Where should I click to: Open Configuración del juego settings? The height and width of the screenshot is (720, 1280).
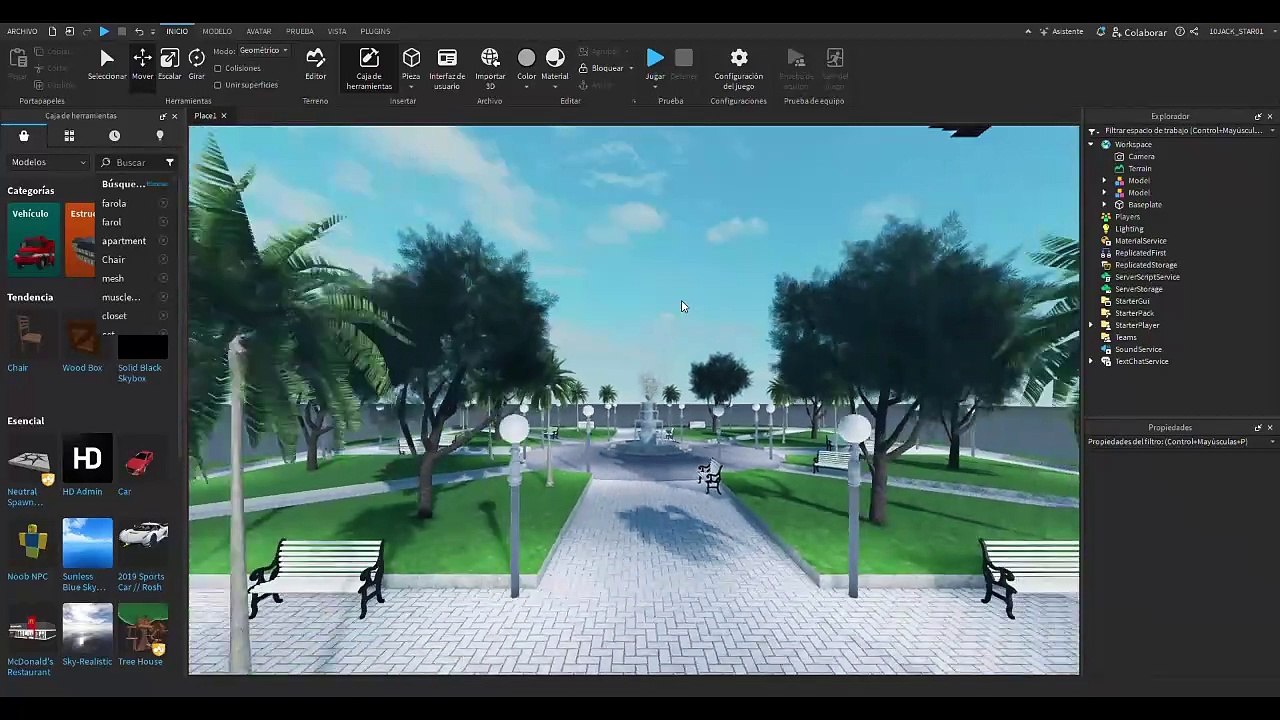[x=738, y=68]
